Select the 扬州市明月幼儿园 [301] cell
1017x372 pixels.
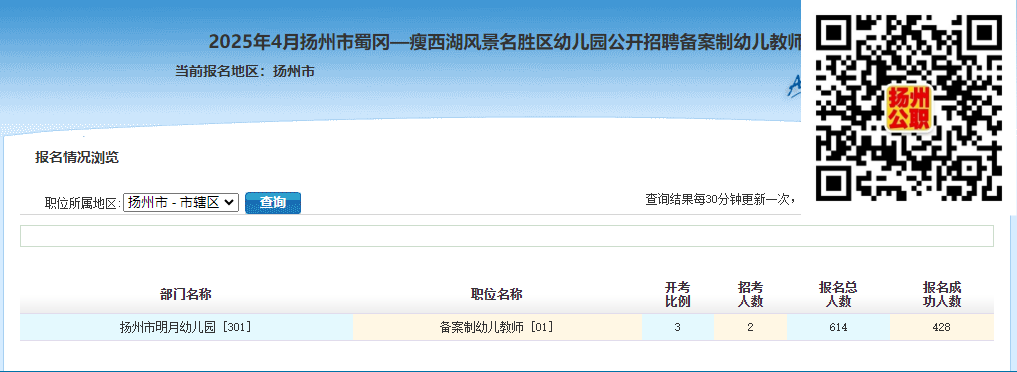186,327
